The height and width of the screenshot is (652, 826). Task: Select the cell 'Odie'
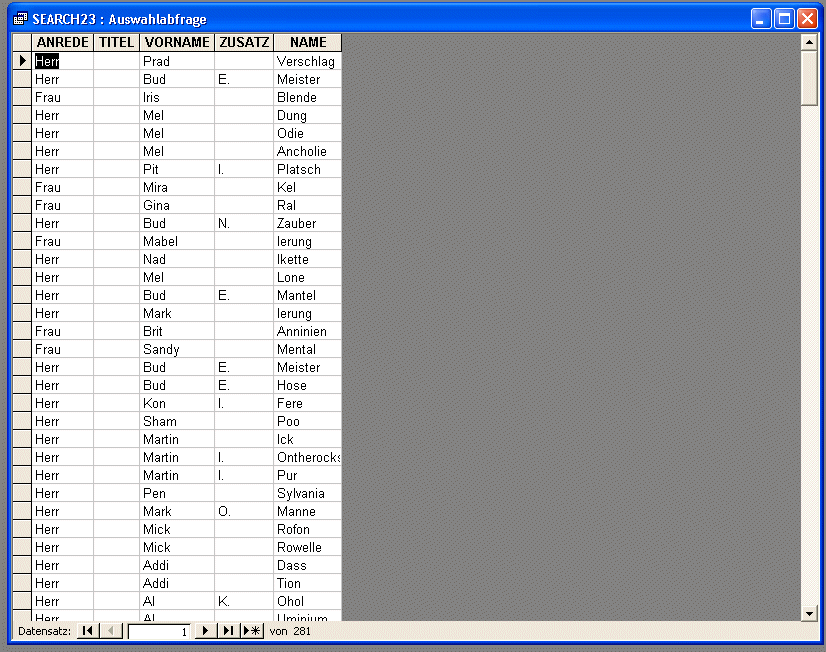[308, 133]
